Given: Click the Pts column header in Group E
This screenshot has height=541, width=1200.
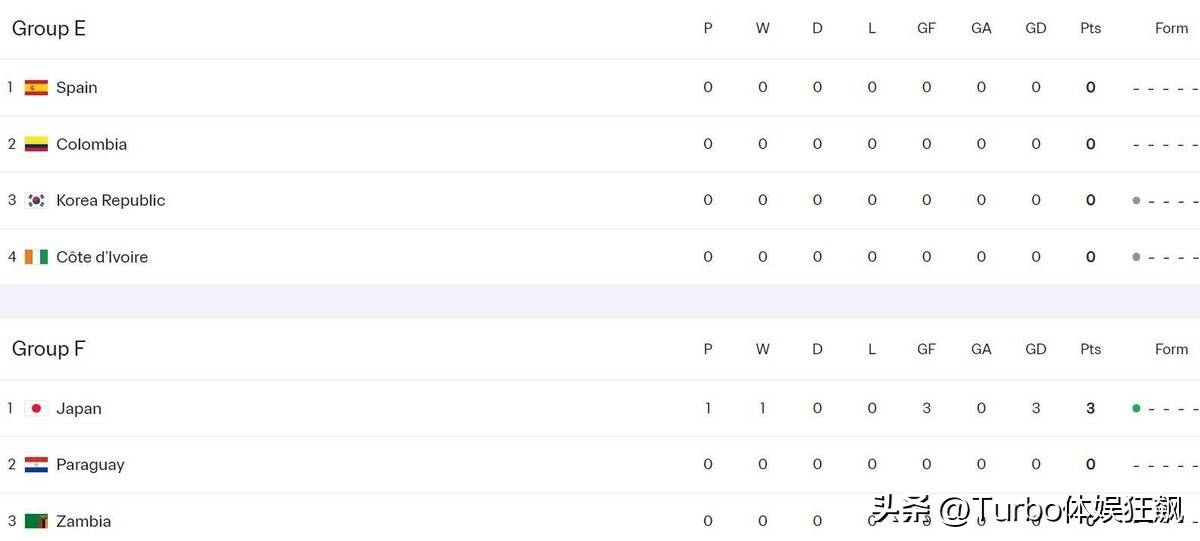Looking at the screenshot, I should point(1090,28).
